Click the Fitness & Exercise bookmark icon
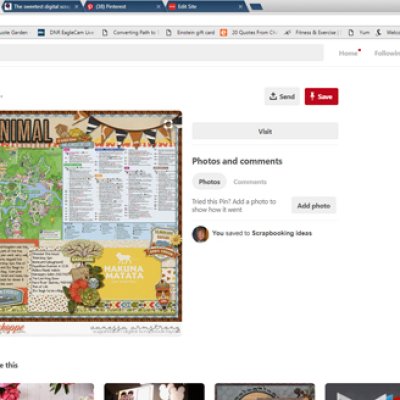400x400 pixels. [x=287, y=33]
